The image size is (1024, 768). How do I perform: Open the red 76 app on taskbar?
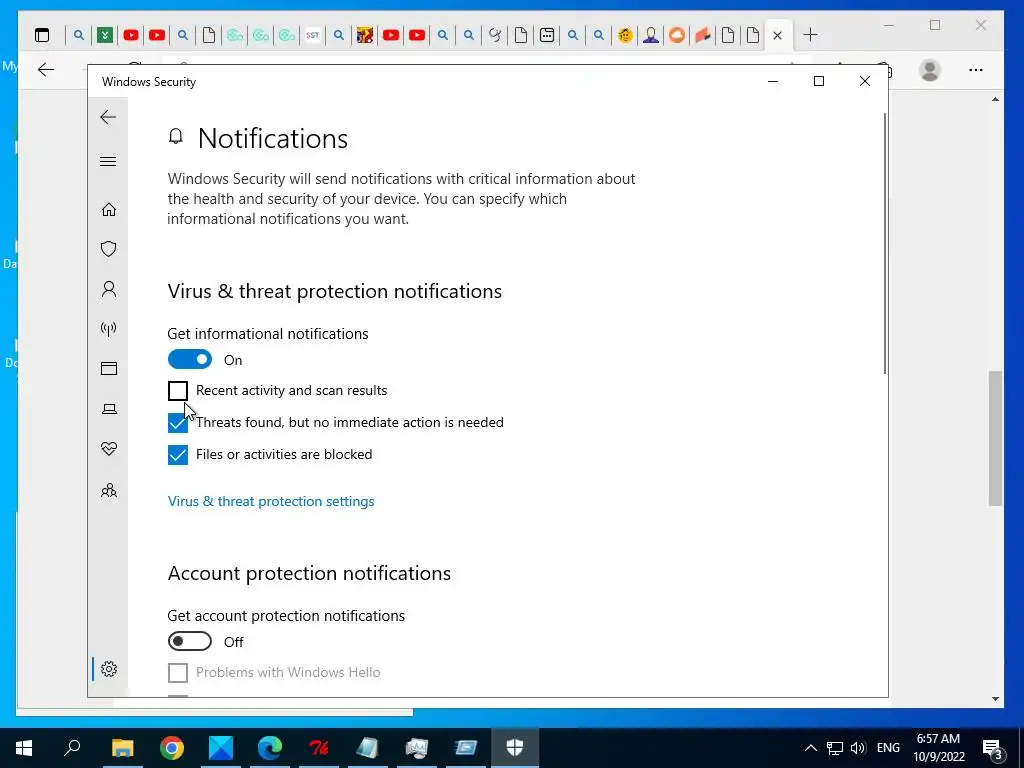(319, 748)
